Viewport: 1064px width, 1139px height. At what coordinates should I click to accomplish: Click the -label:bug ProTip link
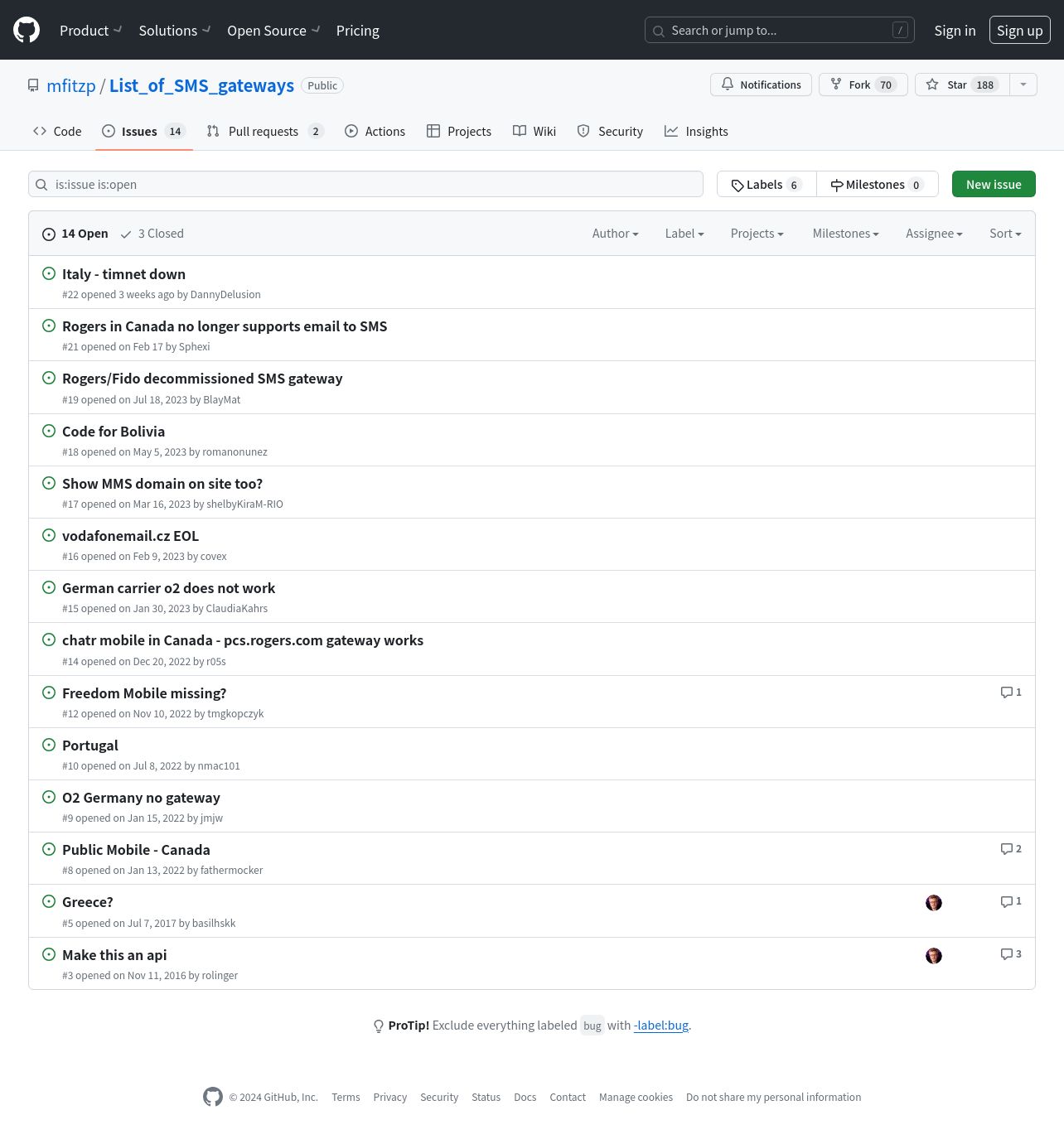[661, 1026]
